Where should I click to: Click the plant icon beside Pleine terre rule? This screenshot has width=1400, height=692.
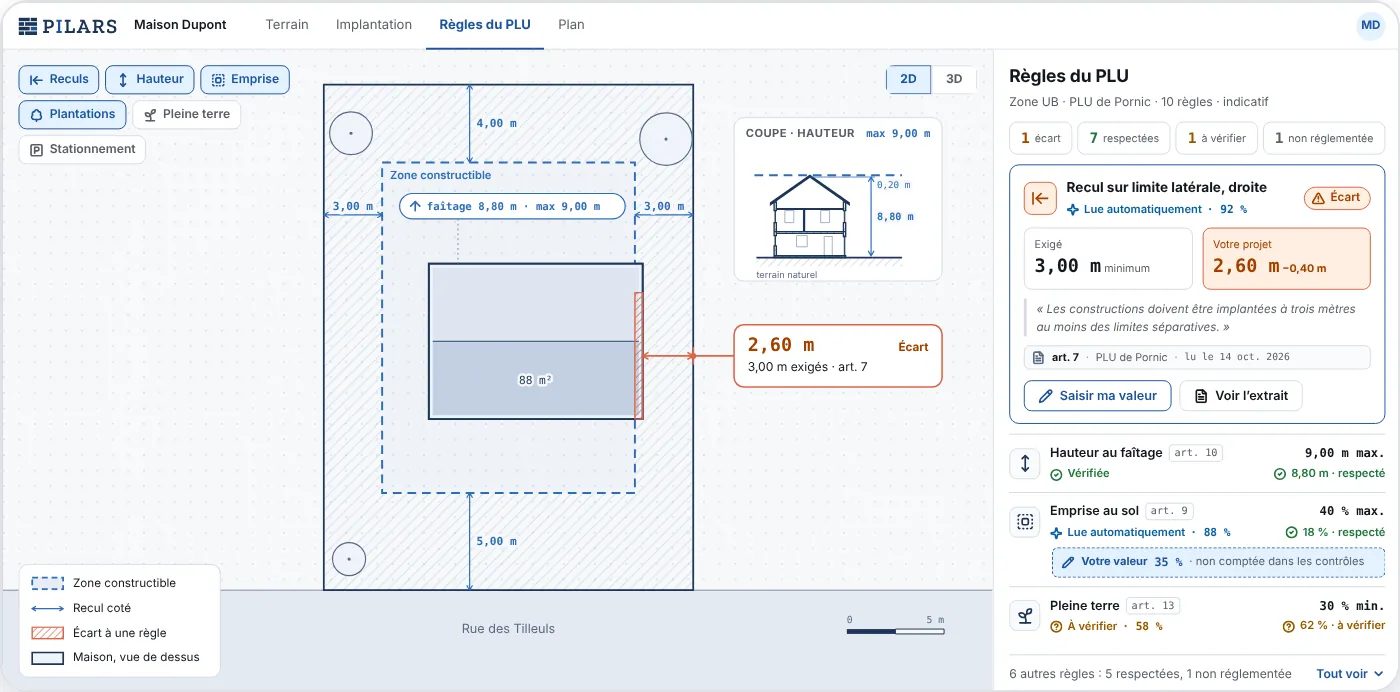[1025, 616]
